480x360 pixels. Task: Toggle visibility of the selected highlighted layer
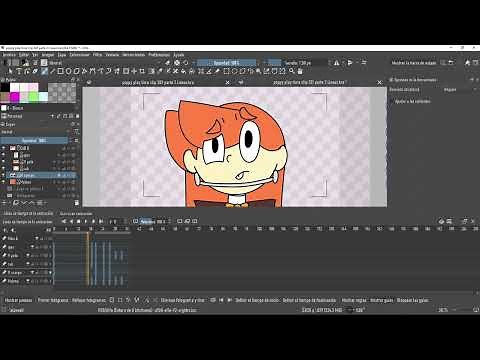coord(4,175)
